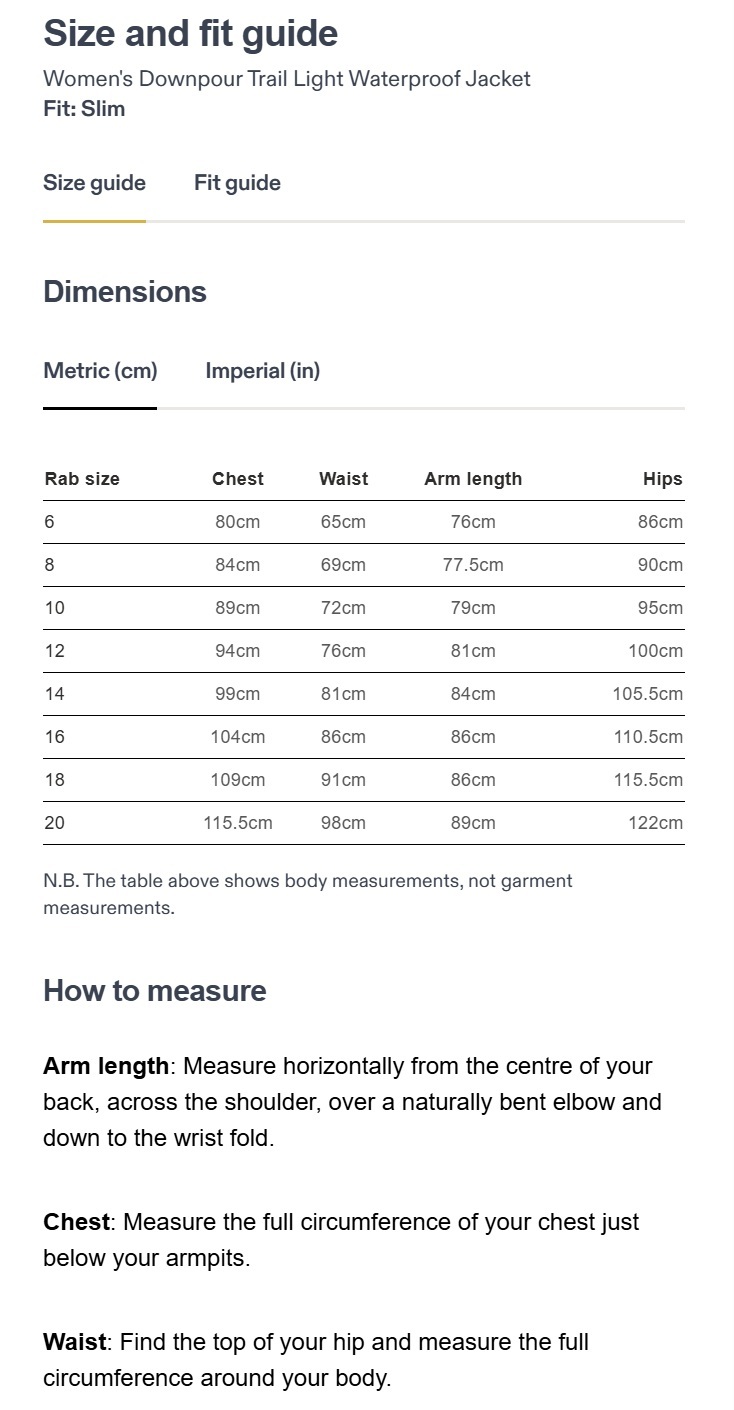This screenshot has width=734, height=1410.
Task: Select the Size guide tab
Action: tap(94, 183)
